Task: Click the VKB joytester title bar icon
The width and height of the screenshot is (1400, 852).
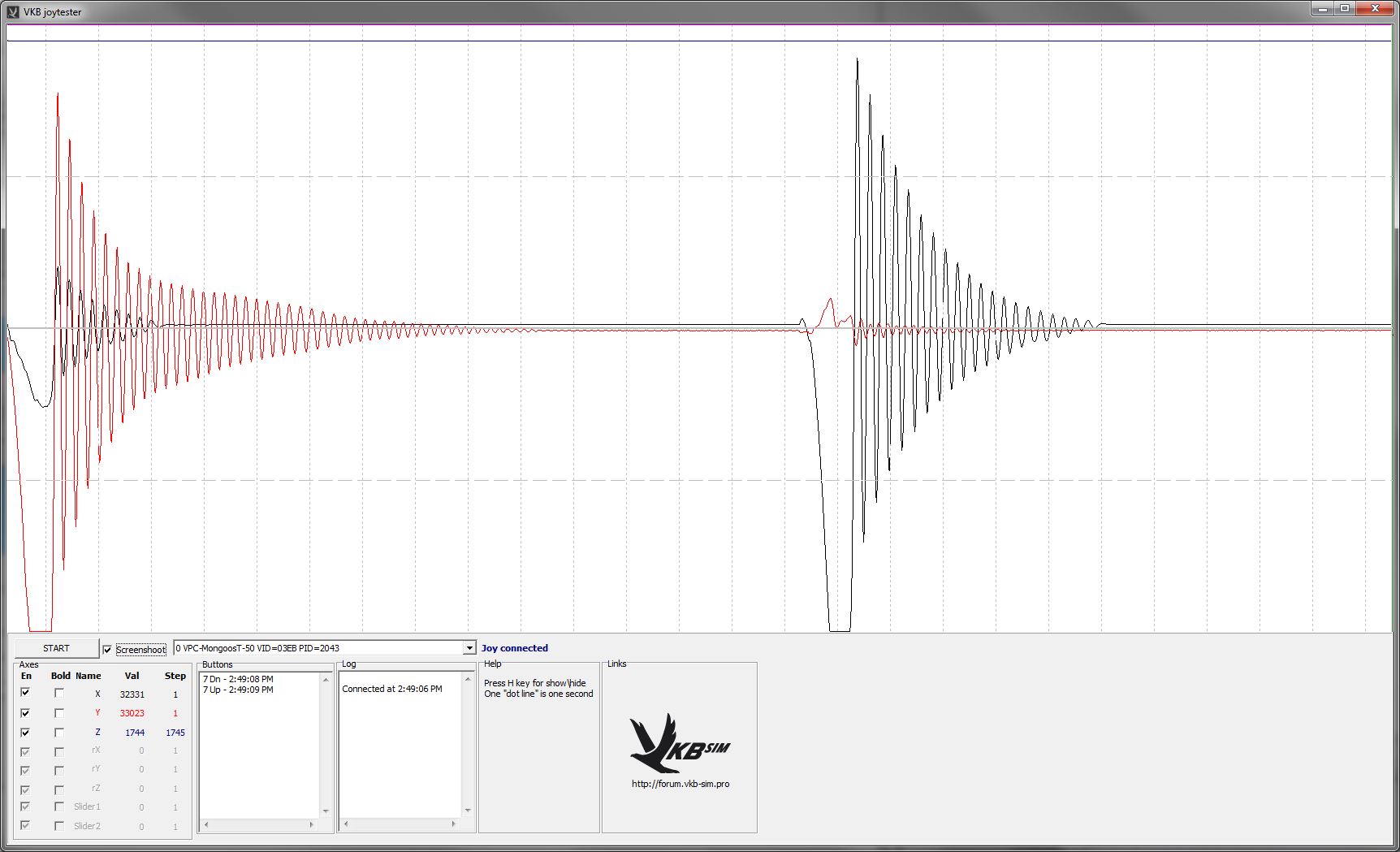Action: 13,12
